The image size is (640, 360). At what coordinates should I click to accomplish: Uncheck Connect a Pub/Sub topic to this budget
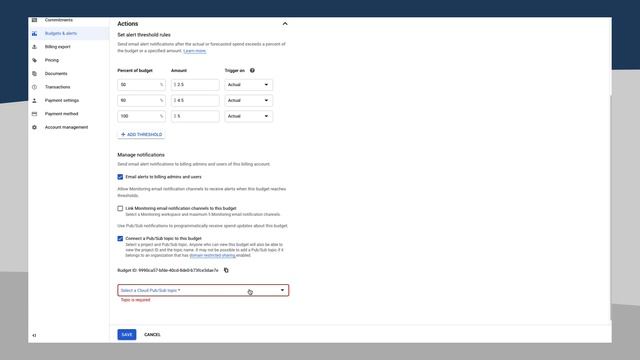[x=120, y=239]
